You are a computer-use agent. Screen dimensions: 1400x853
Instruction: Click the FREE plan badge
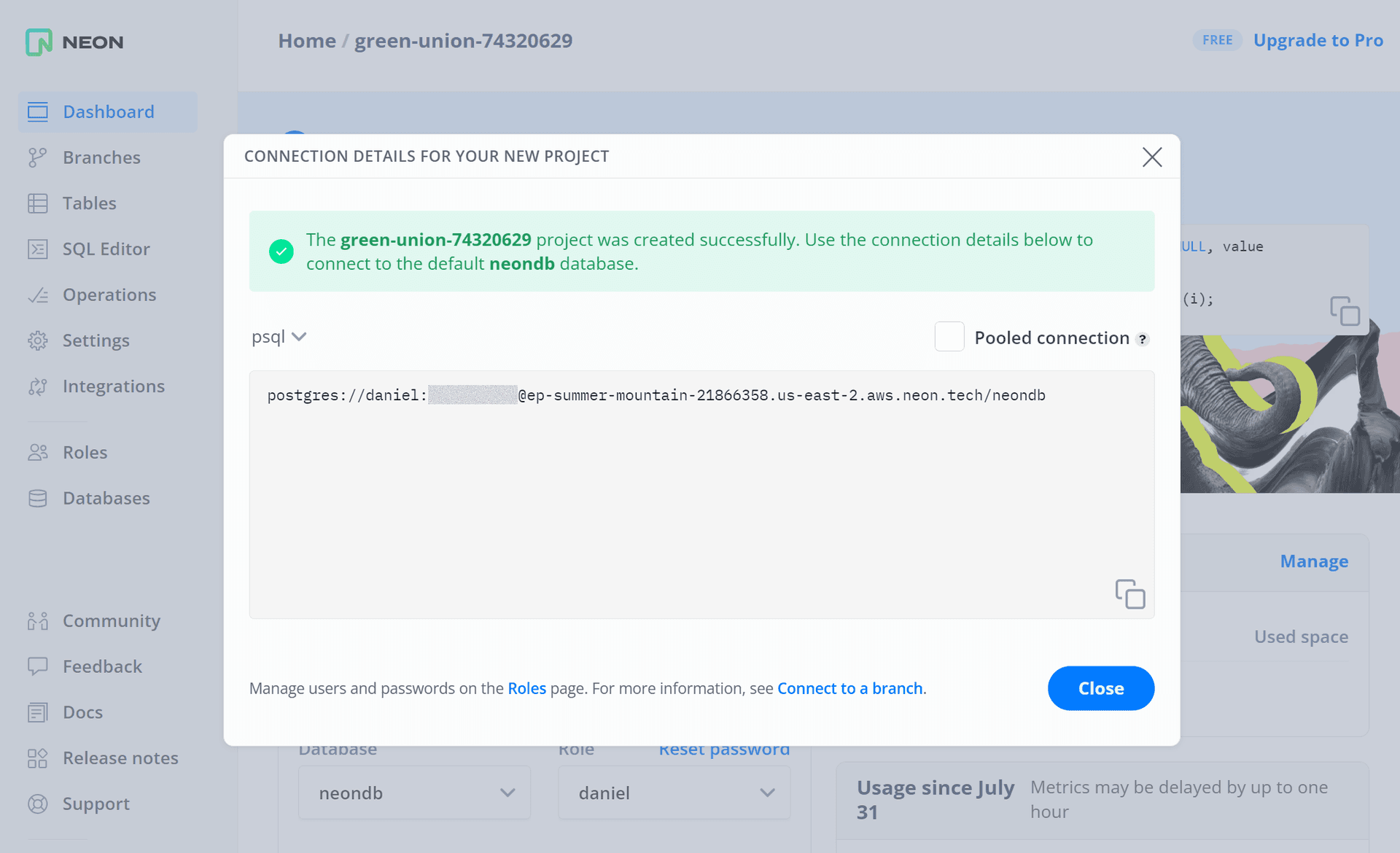[x=1217, y=40]
